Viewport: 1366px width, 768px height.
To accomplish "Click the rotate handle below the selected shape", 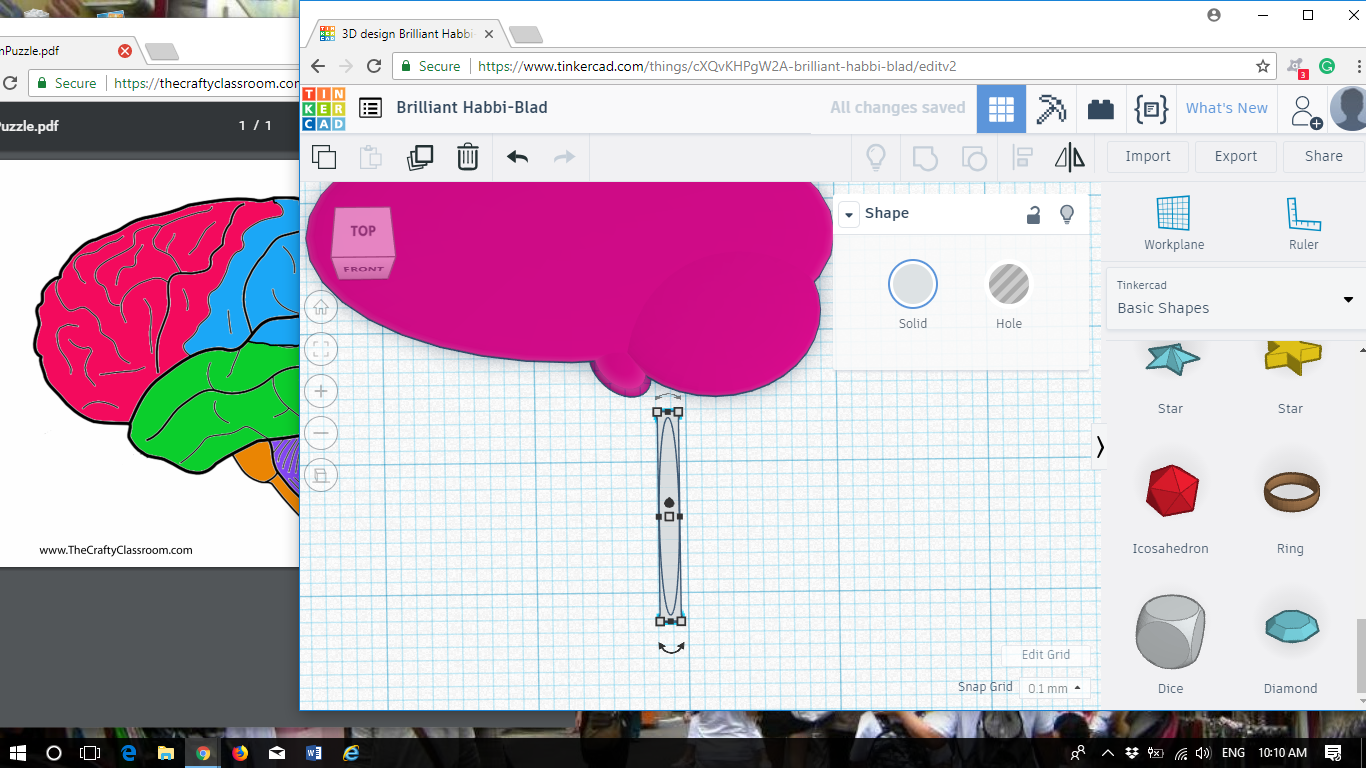I will (671, 647).
